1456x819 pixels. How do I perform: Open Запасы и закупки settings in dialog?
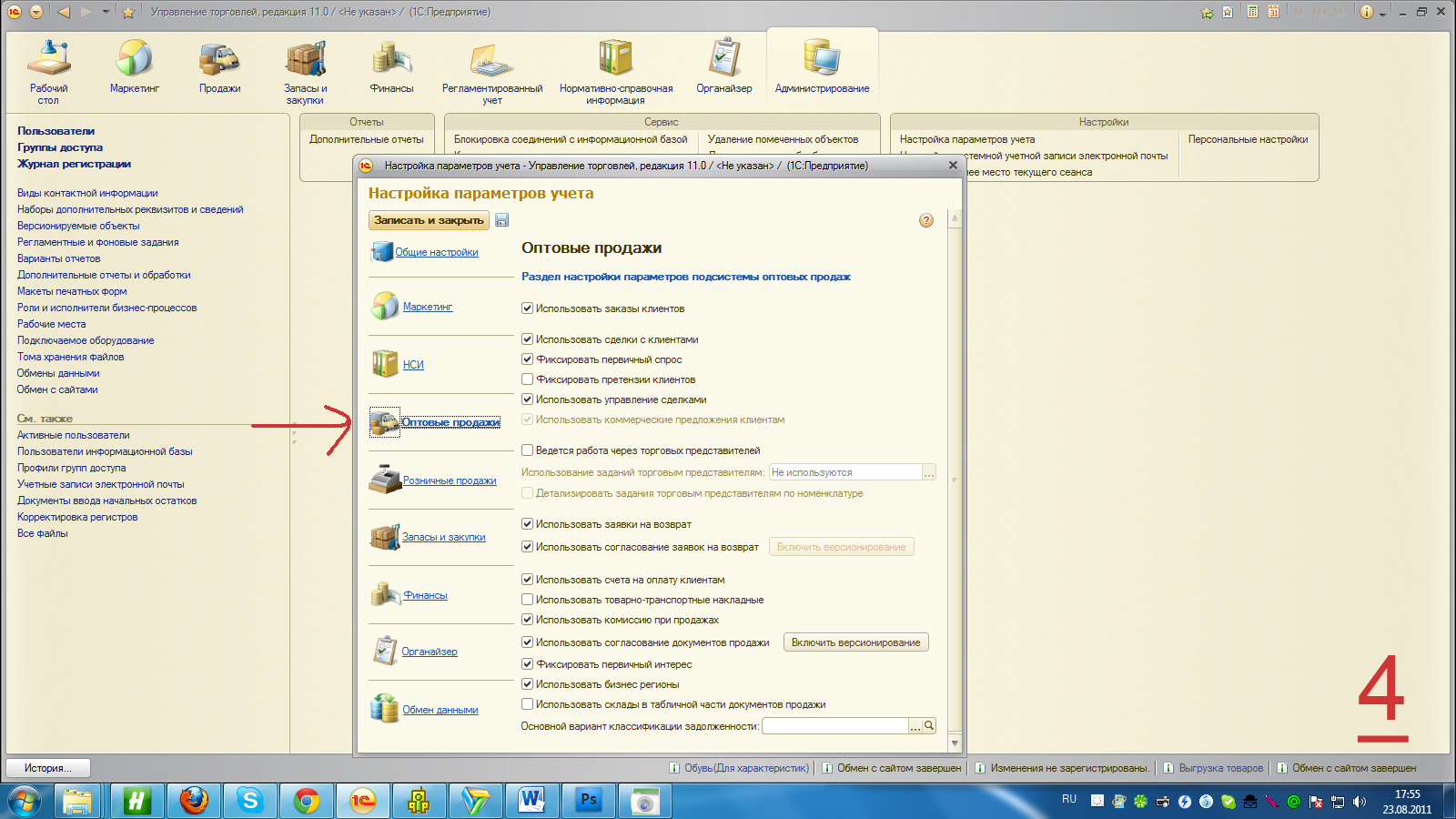444,537
